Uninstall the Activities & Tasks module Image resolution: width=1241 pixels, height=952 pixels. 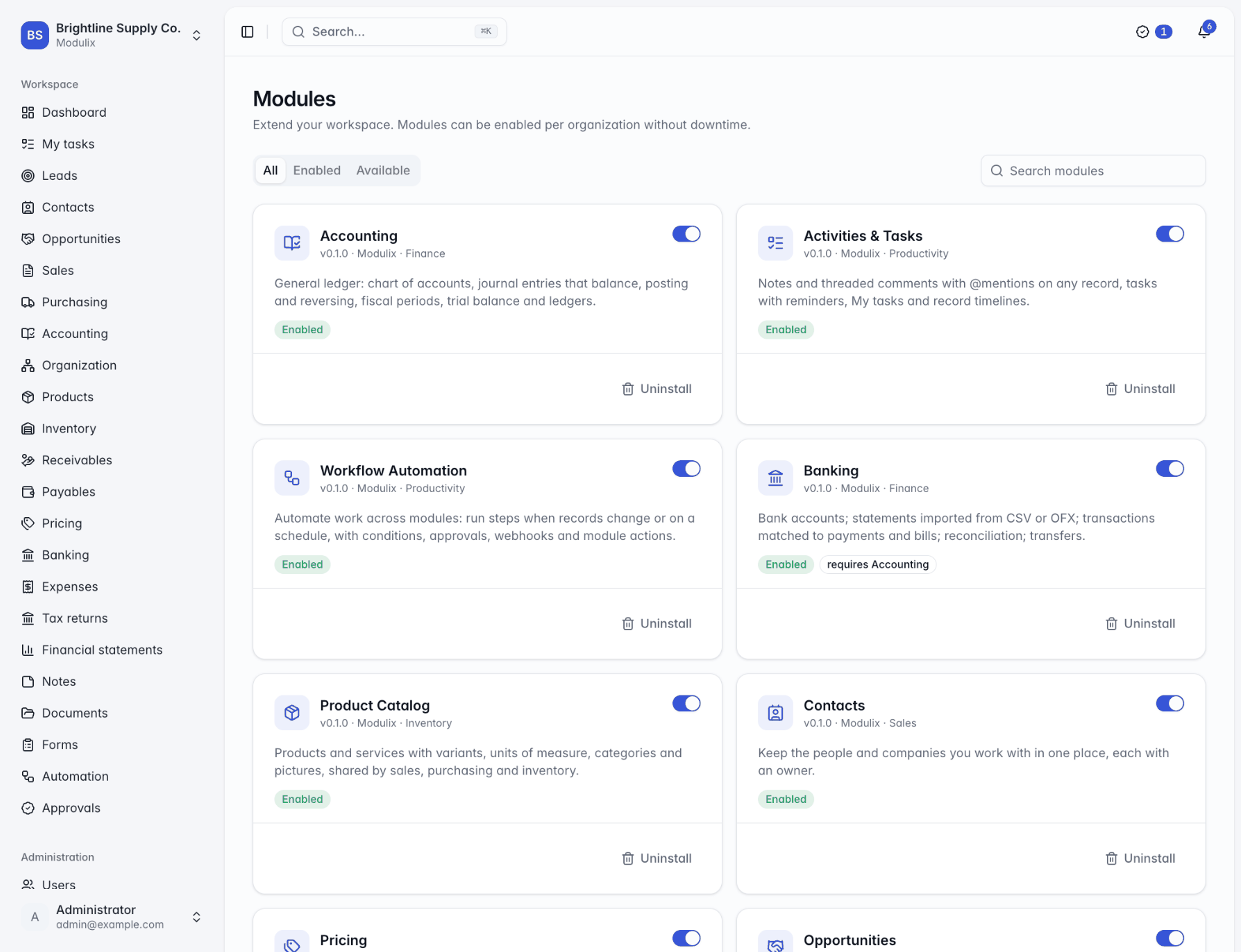click(x=1141, y=389)
